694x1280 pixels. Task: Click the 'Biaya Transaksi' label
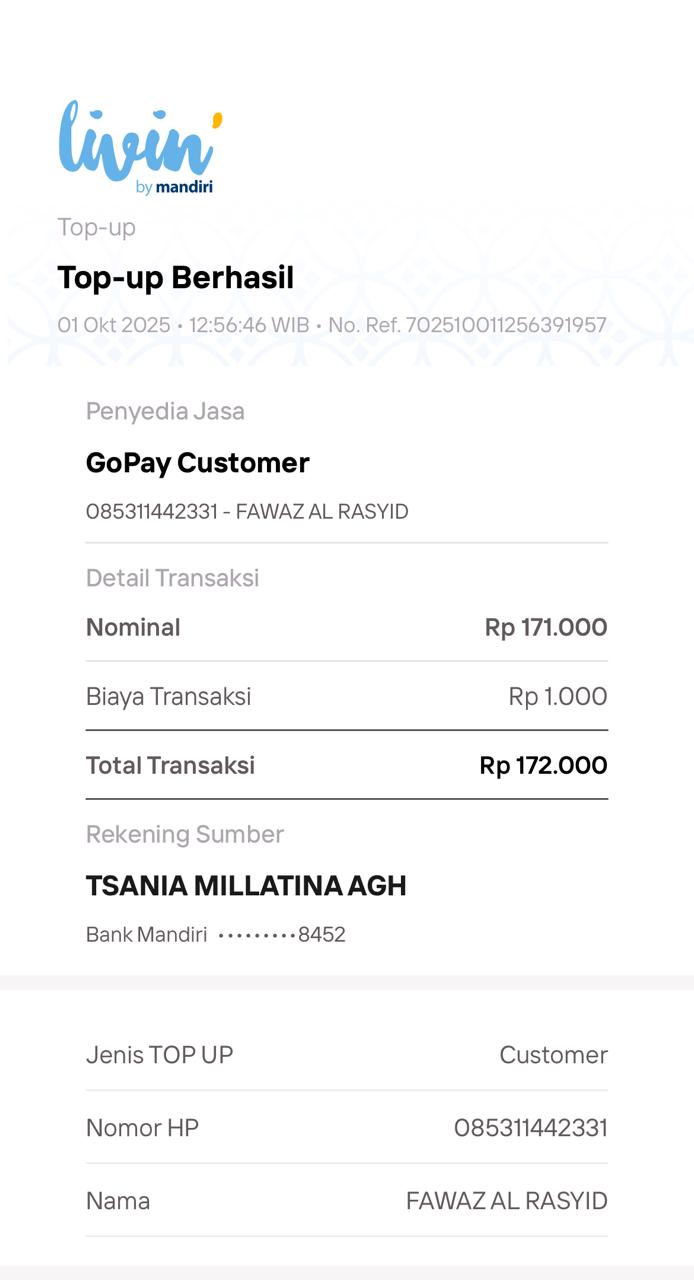coord(168,697)
